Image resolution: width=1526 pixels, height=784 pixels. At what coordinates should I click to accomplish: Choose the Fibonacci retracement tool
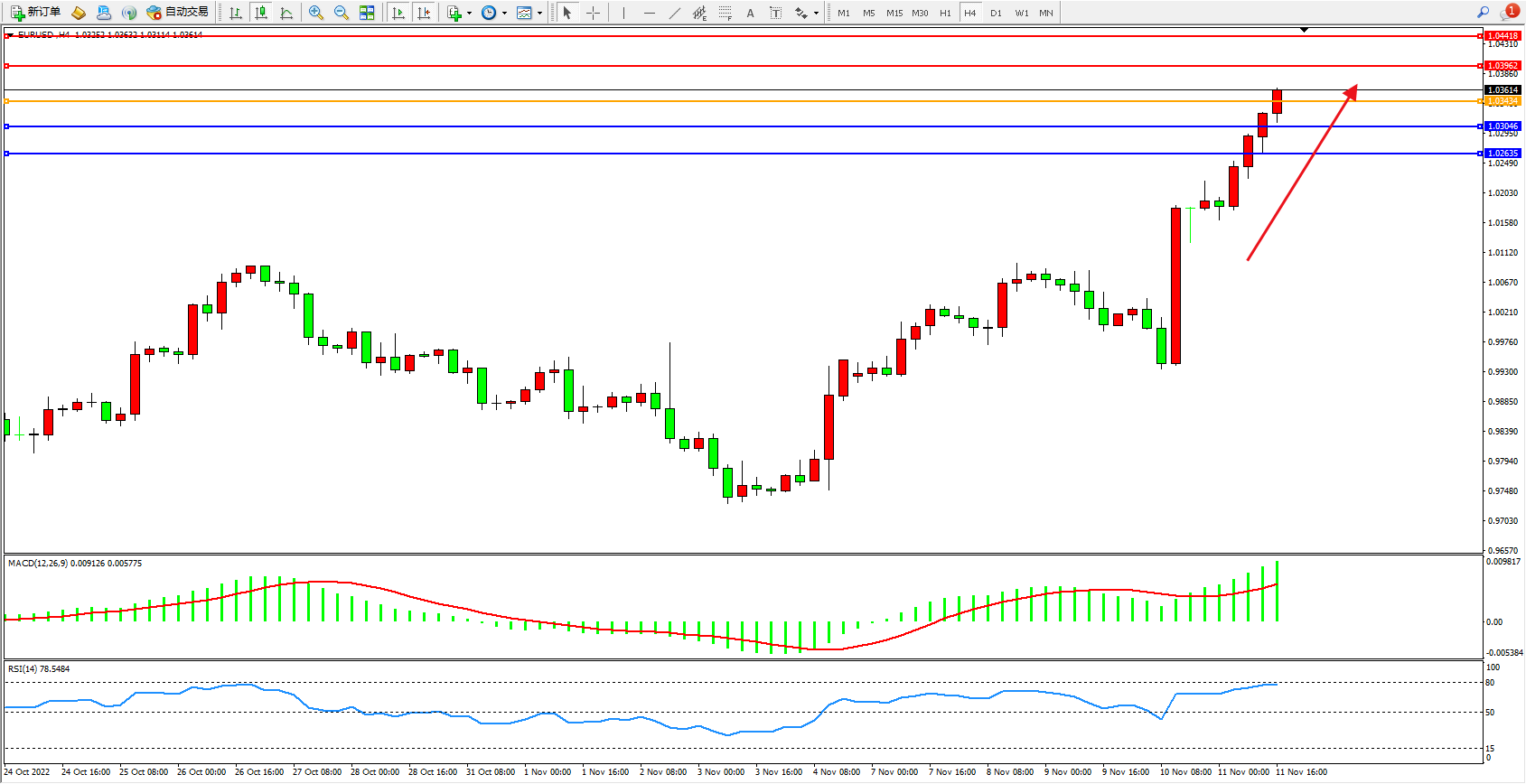[726, 13]
